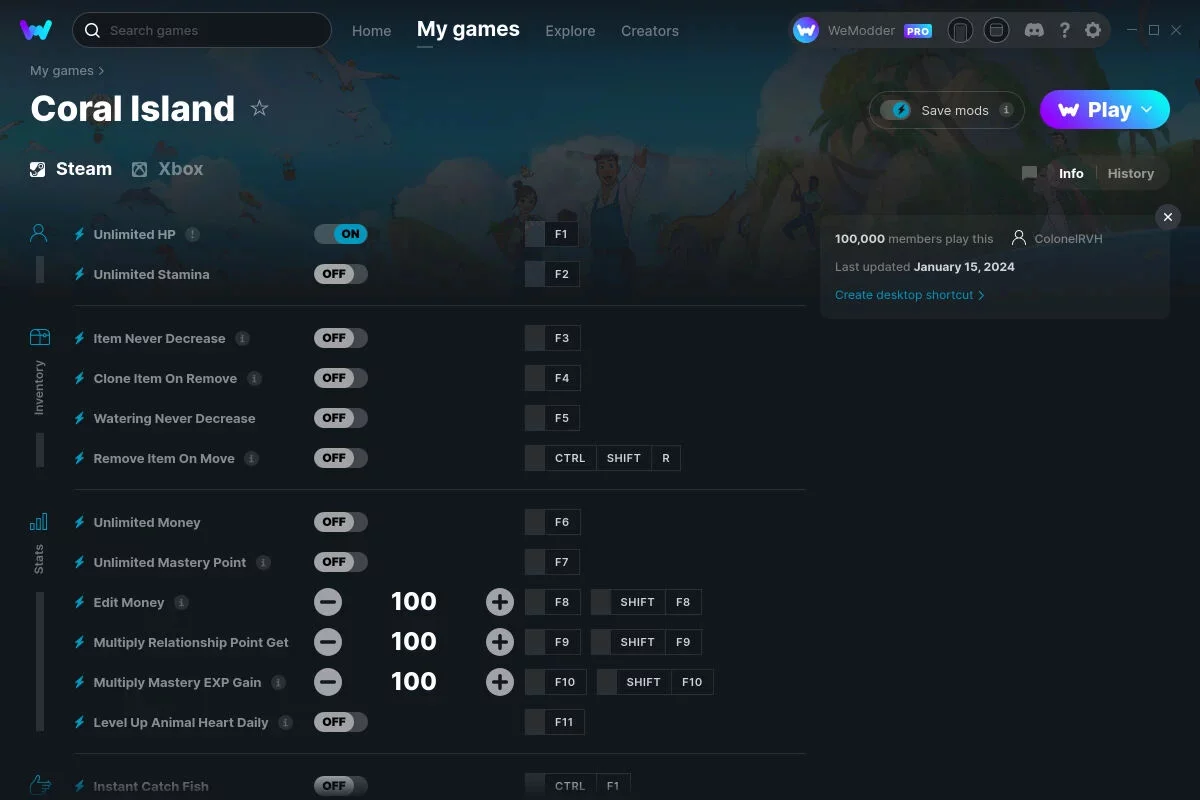This screenshot has width=1200, height=800.
Task: Change the CTRL SHIFT R hotkey binding
Action: point(603,458)
